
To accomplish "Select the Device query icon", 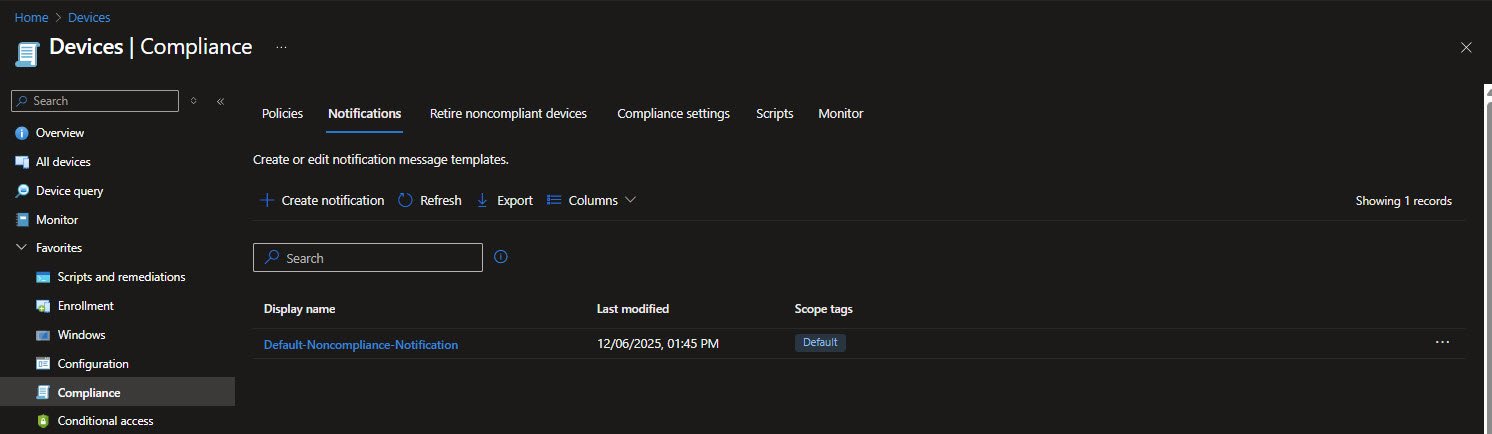I will (x=22, y=191).
